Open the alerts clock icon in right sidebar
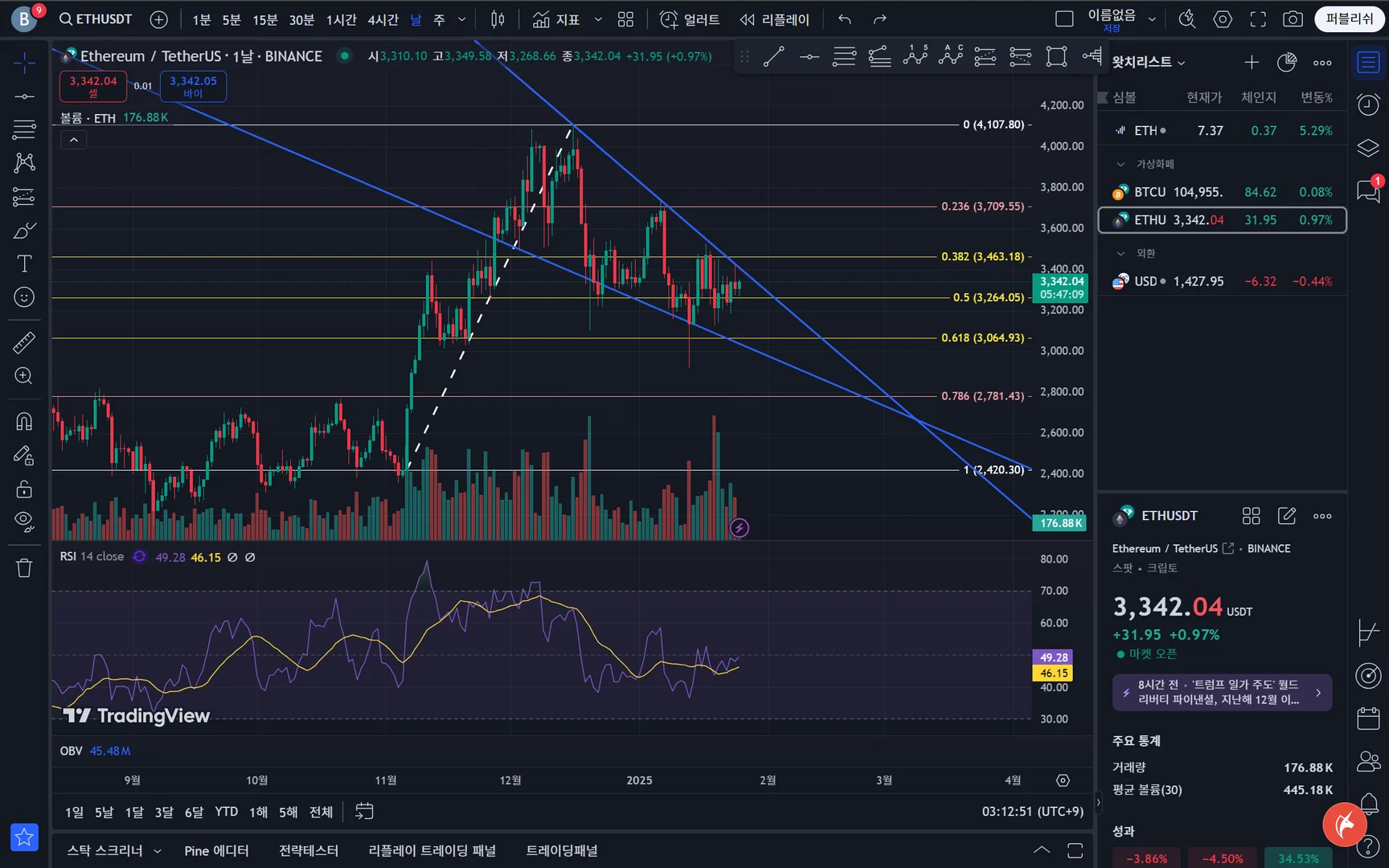 coord(1368,104)
